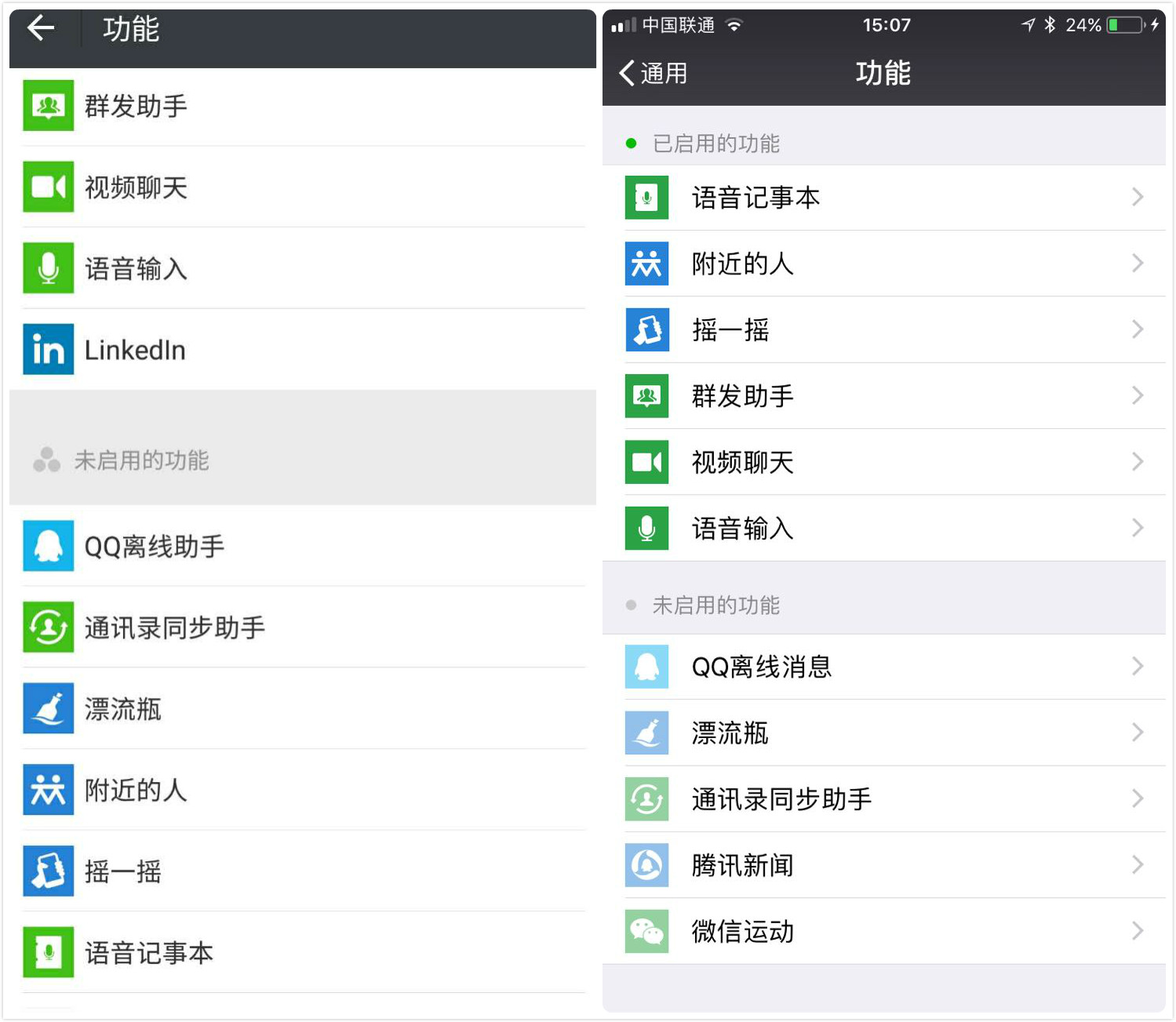Open 漂流瓶 bottle icon in Android list

48,708
